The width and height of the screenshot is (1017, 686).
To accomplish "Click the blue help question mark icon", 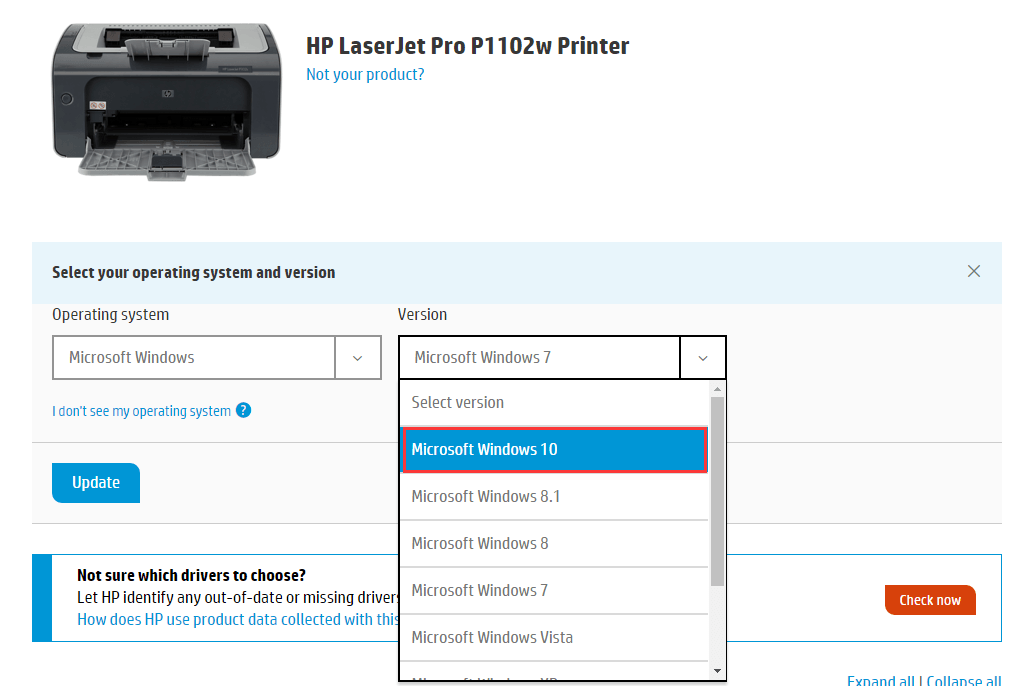I will pos(243,410).
